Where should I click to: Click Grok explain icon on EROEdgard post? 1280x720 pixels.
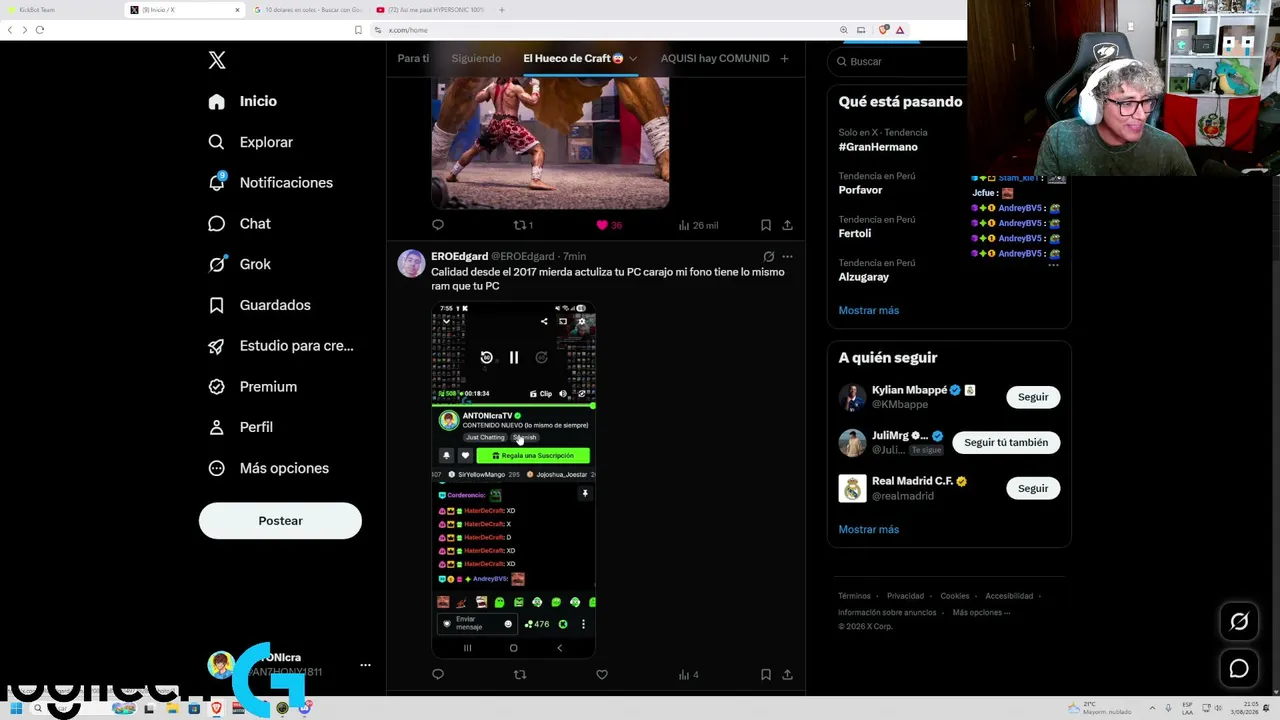tap(768, 257)
